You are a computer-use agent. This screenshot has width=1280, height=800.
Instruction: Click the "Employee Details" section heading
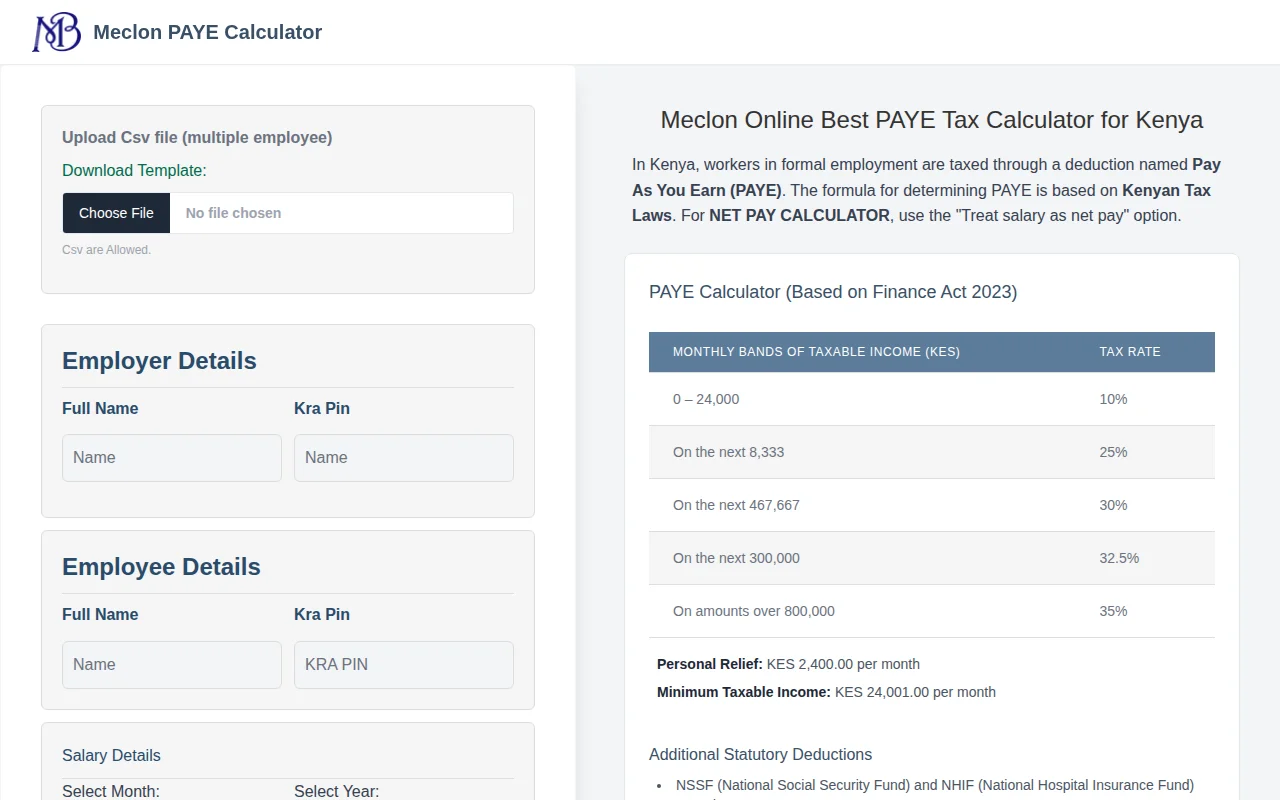[x=161, y=567]
